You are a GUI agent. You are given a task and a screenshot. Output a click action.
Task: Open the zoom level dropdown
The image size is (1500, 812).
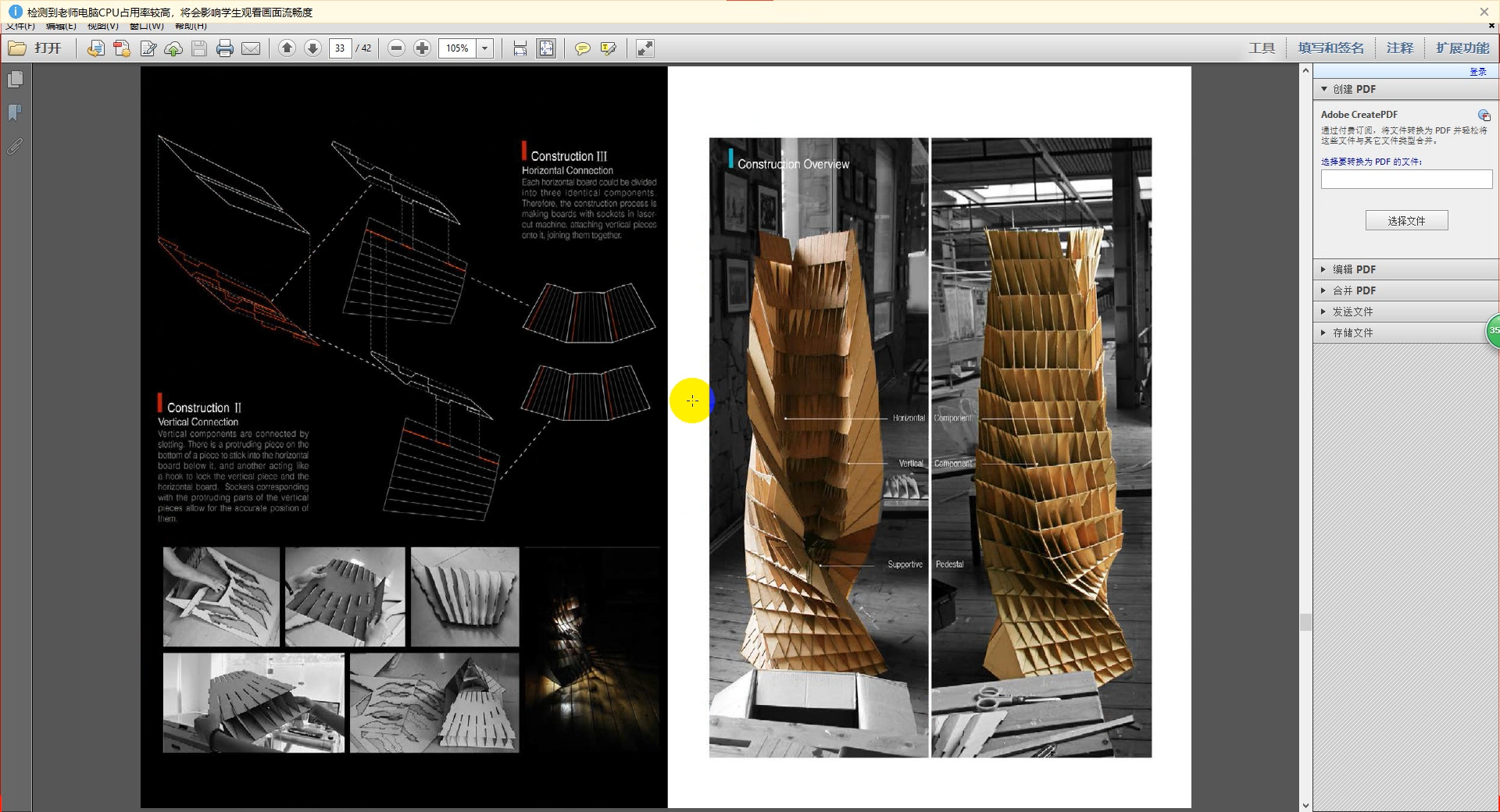click(x=484, y=48)
